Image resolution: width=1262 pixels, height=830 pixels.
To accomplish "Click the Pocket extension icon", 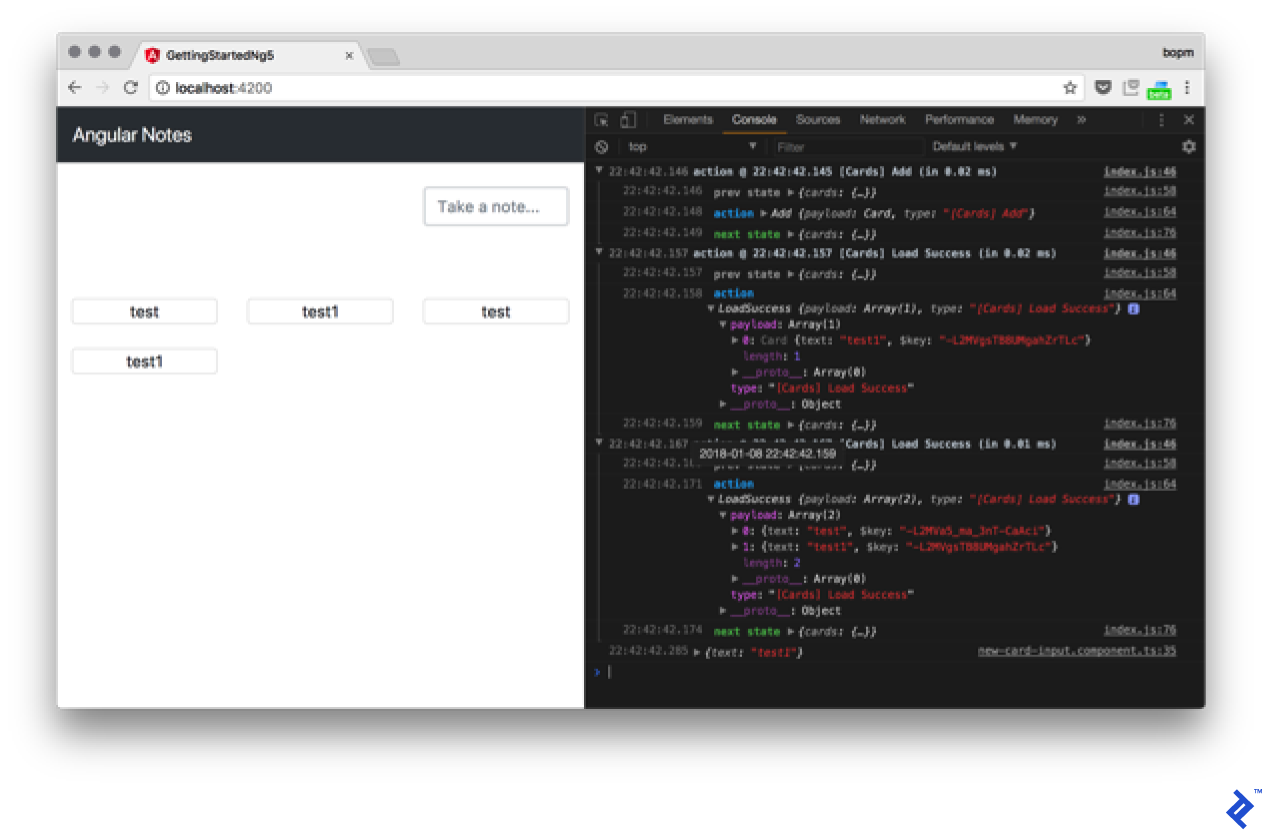I will pos(1103,88).
